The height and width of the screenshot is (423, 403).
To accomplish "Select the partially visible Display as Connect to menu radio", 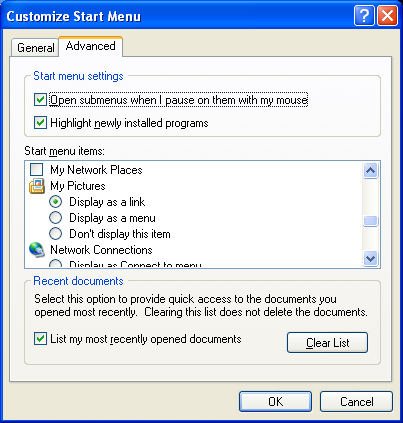I will pos(55,264).
